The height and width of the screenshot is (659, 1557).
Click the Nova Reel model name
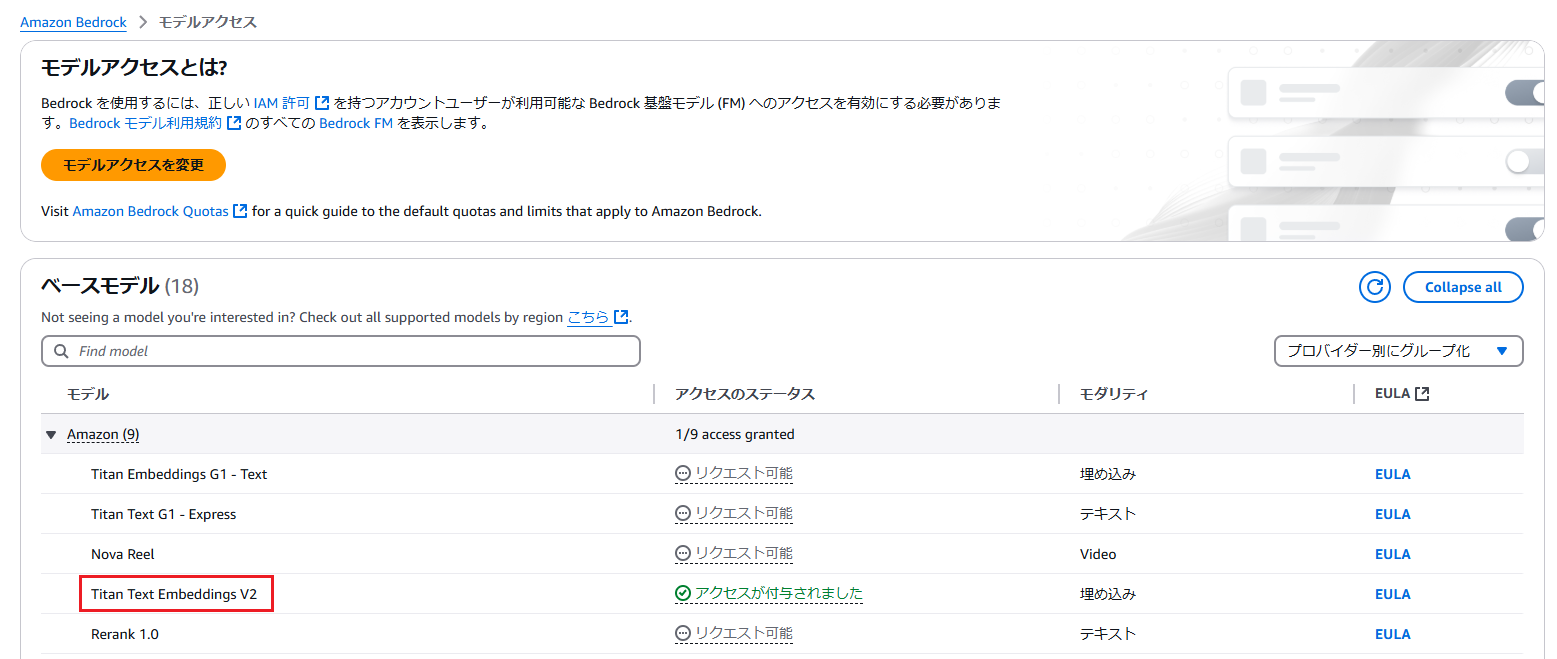[123, 554]
